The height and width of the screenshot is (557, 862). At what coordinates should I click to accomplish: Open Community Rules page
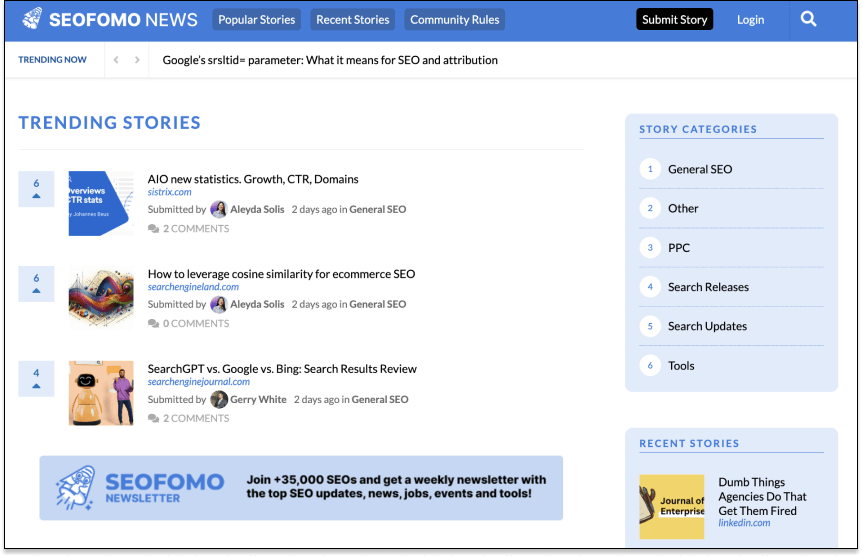click(455, 20)
